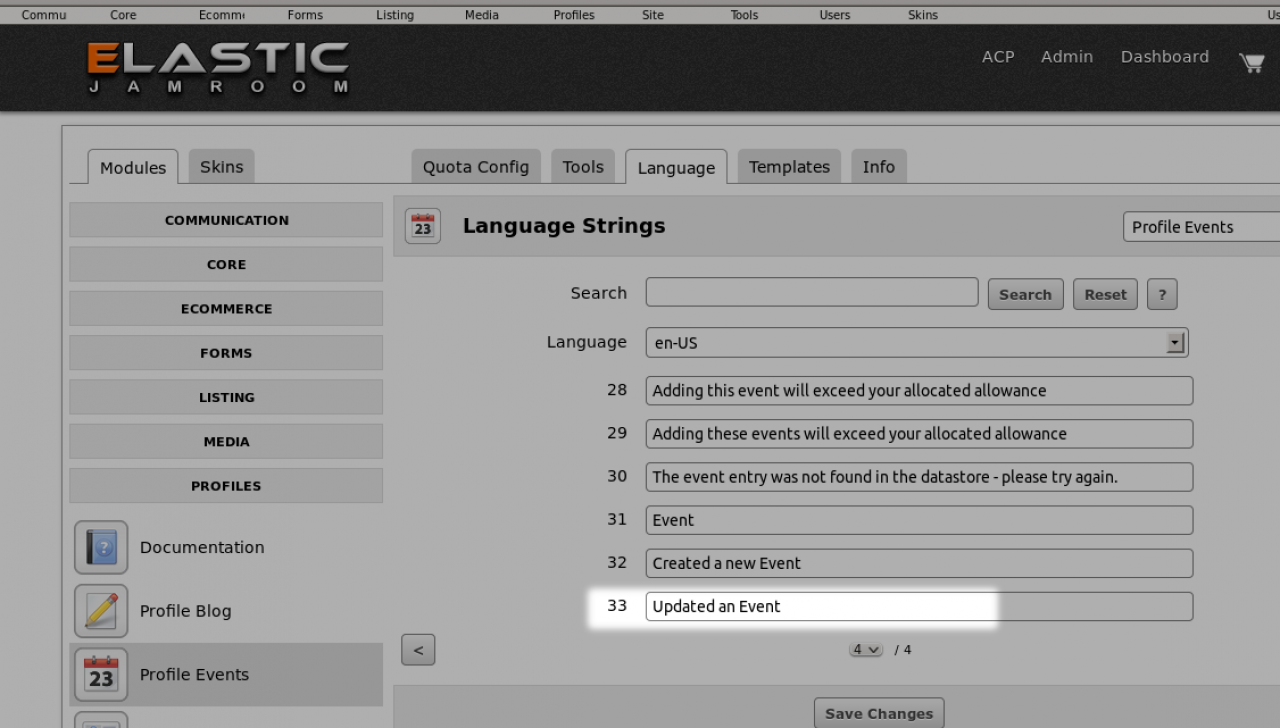
Task: Select the Profile Events calendar icon
Action: click(x=101, y=675)
